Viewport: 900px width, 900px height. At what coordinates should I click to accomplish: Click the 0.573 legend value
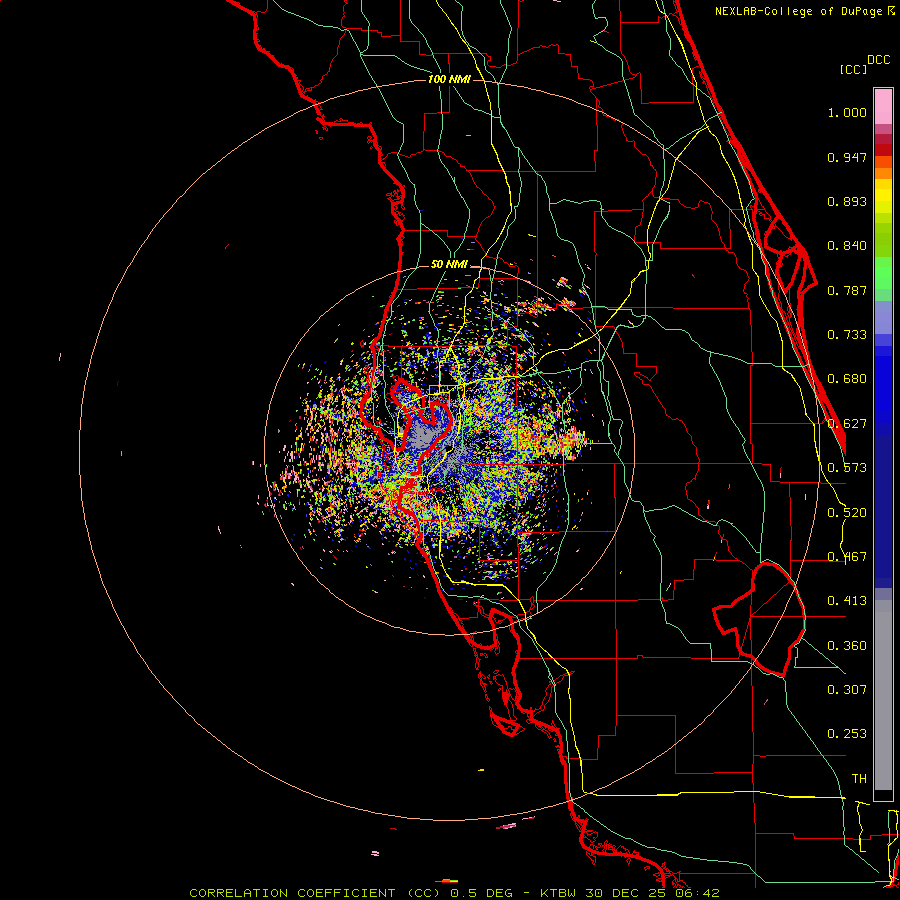[847, 468]
